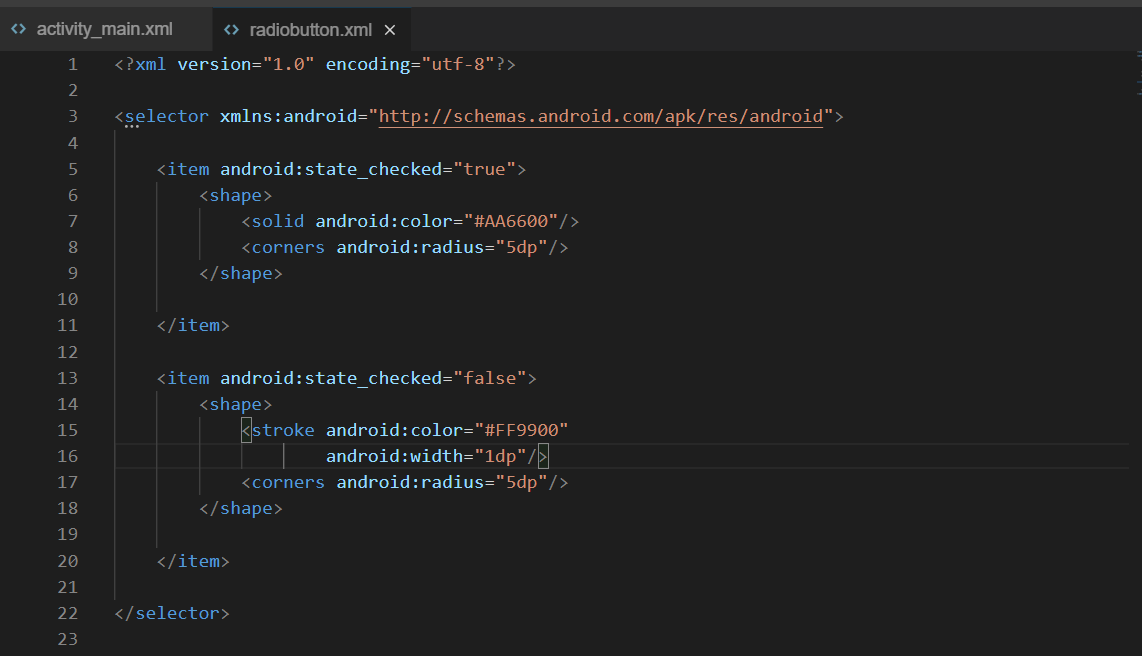Click the #FF9900 color value

point(521,430)
